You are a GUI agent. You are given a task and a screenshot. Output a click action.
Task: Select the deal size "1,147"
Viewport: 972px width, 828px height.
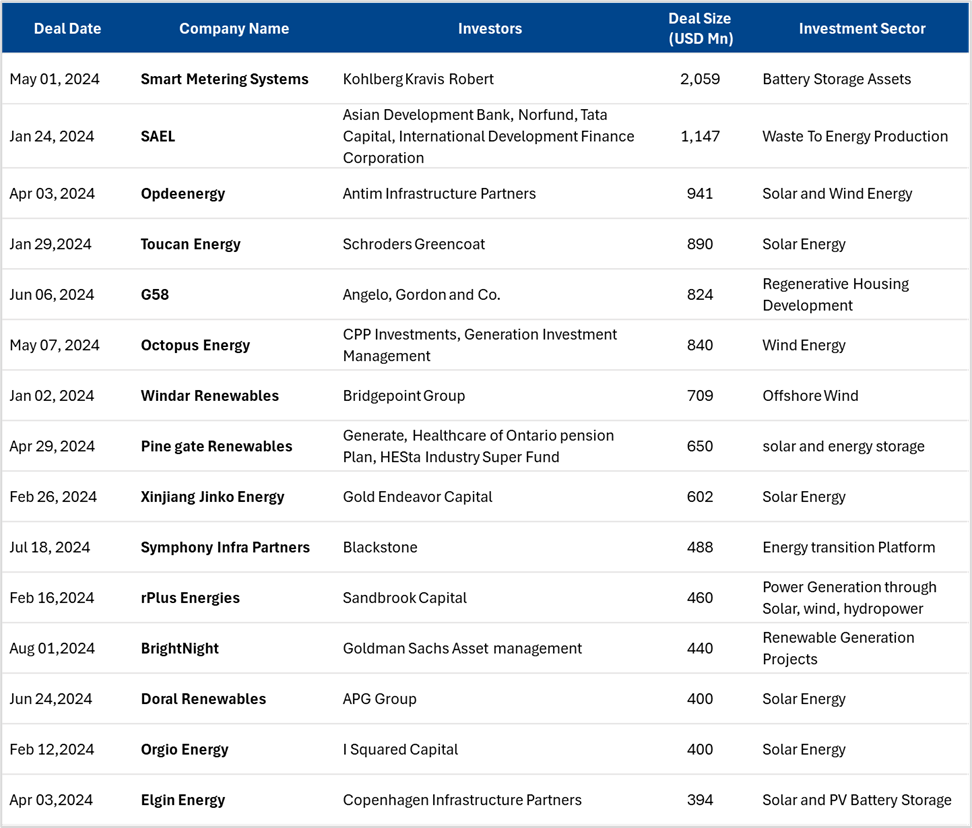click(700, 136)
